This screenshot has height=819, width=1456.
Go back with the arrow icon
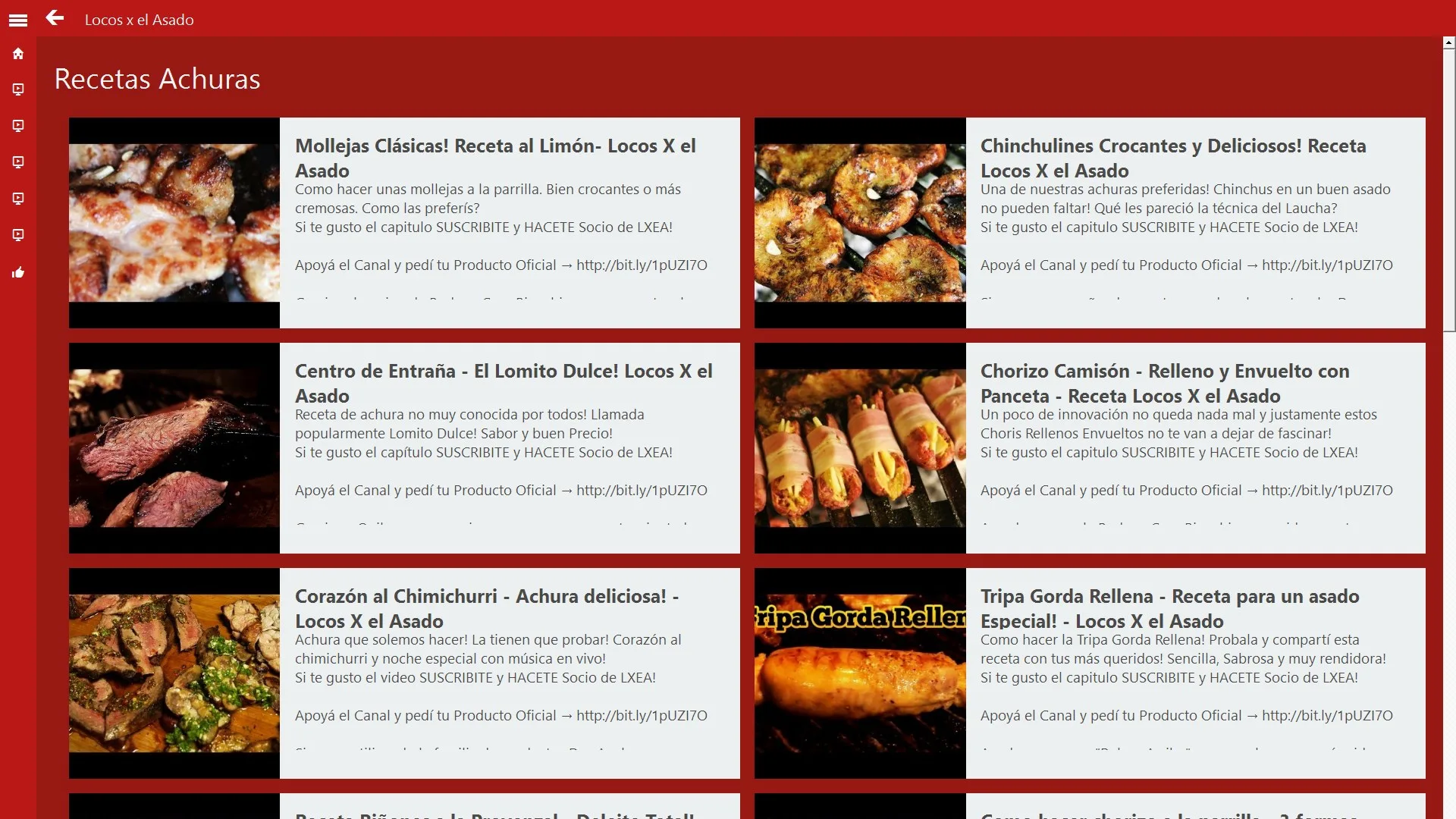point(55,17)
